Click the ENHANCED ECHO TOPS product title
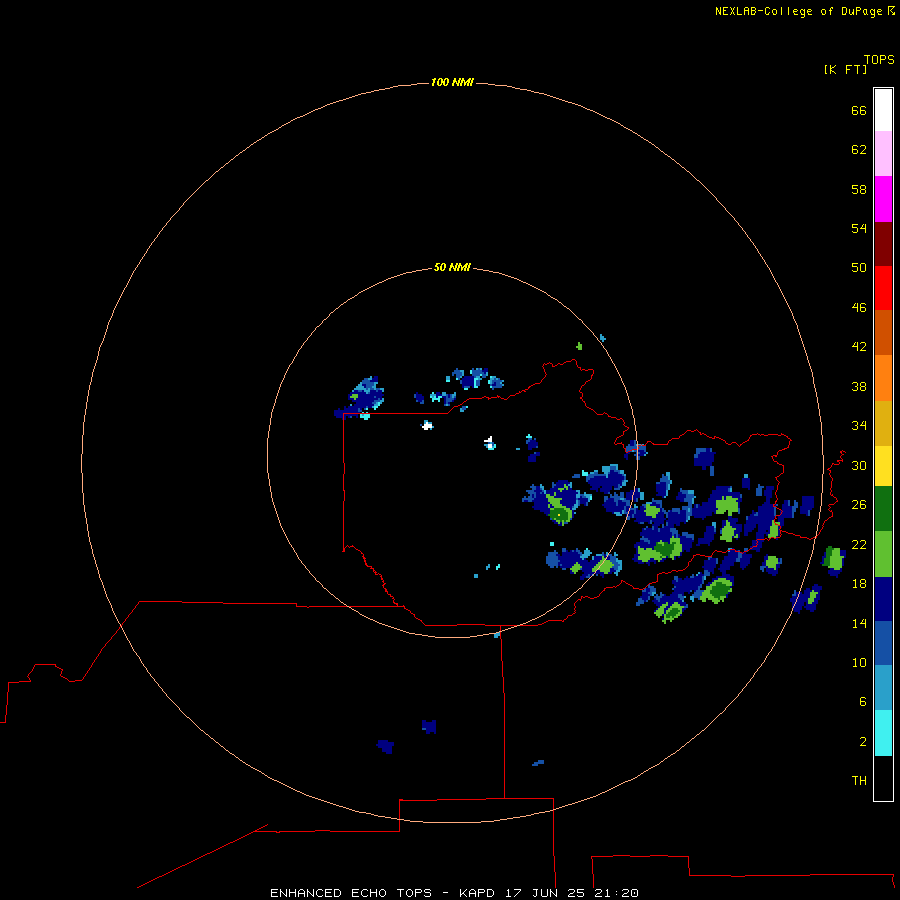 (351, 893)
